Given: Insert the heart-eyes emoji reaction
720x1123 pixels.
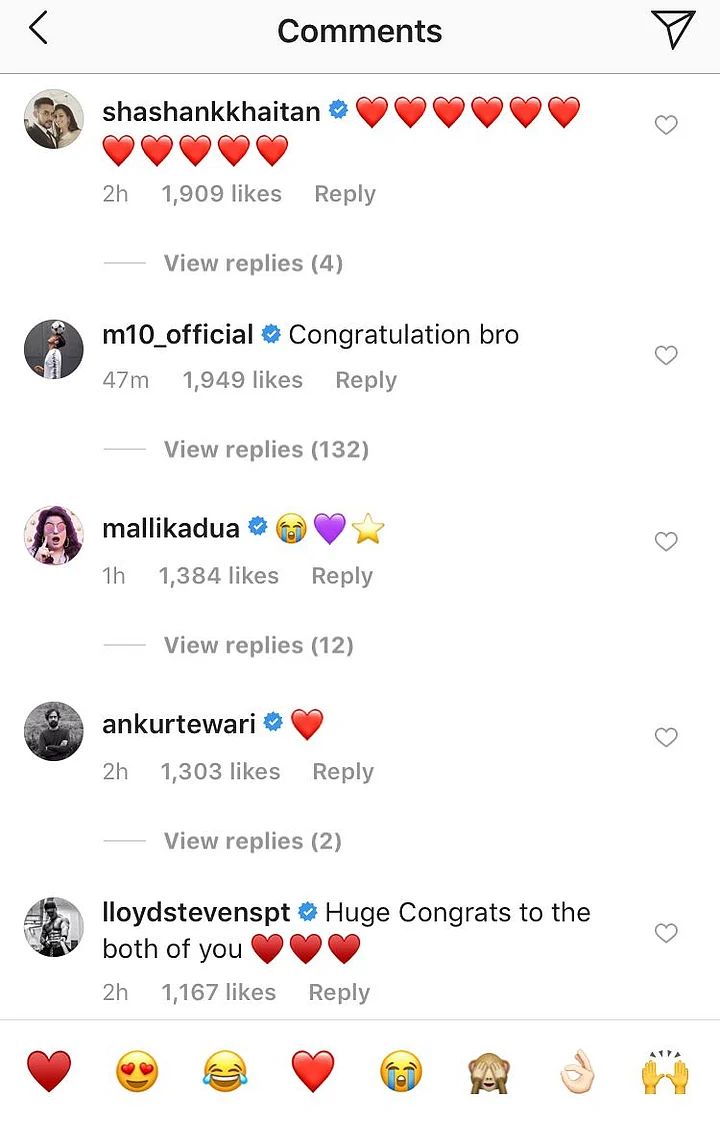Looking at the screenshot, I should [135, 1072].
